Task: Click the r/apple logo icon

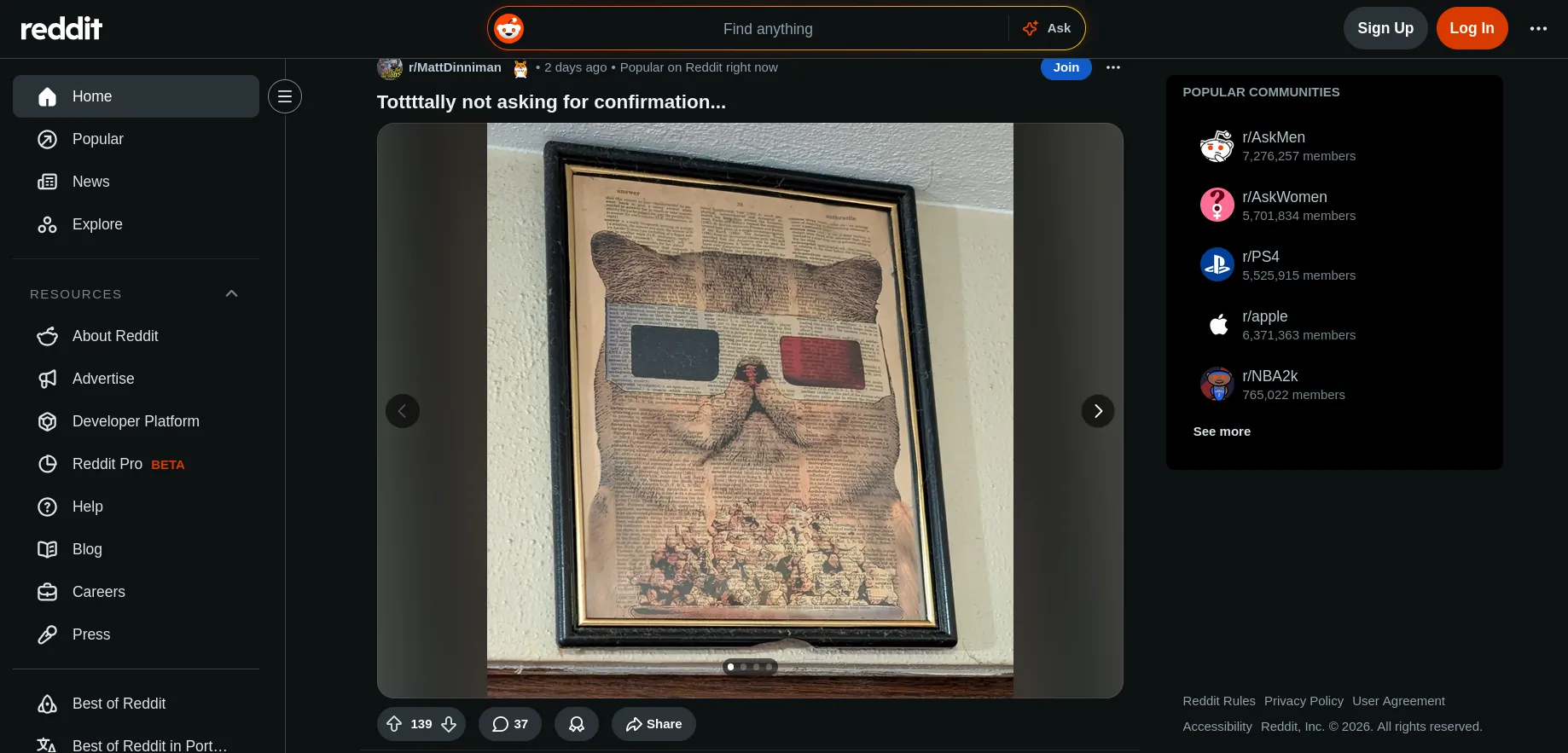Action: tap(1217, 325)
